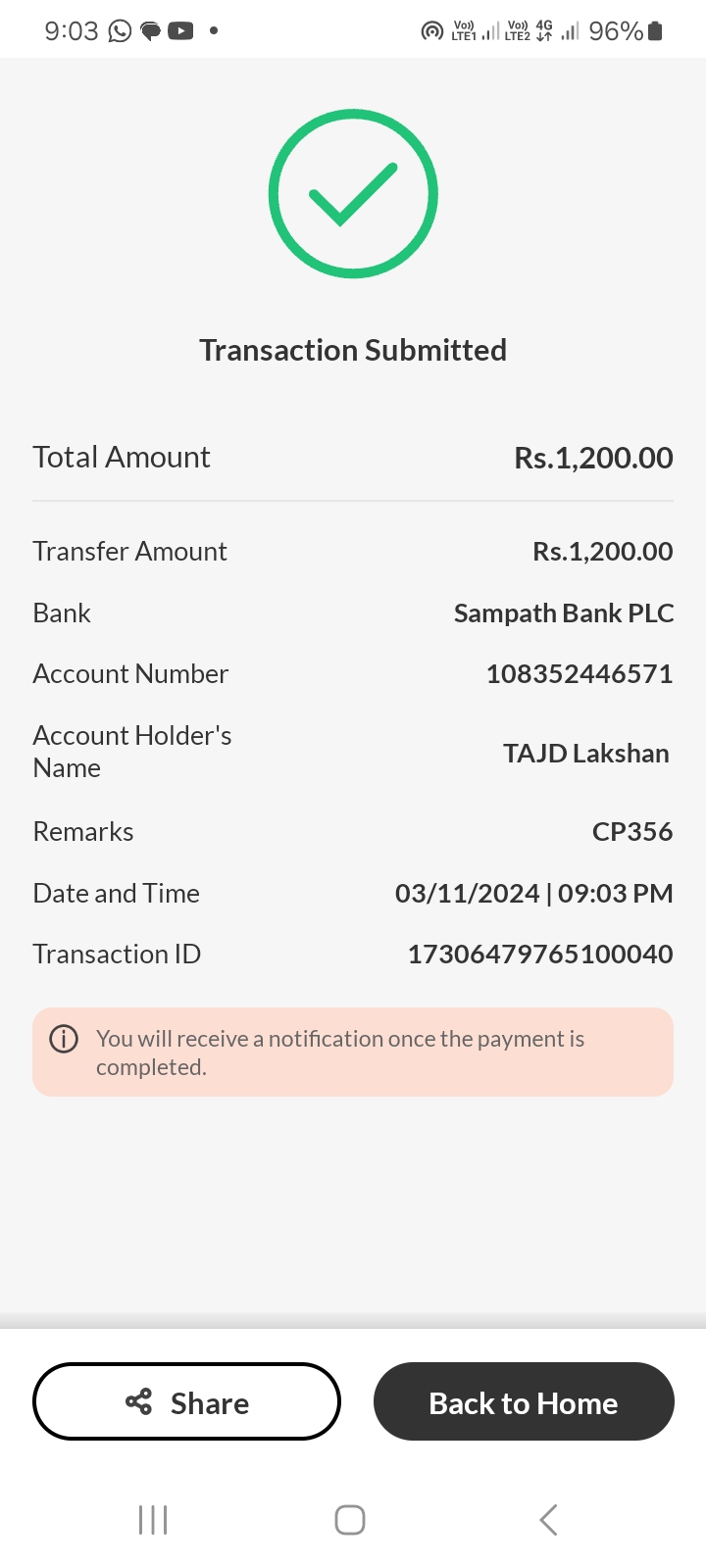The image size is (706, 1568).
Task: Tap the Total Amount value Rs.1,200.00
Action: point(593,458)
